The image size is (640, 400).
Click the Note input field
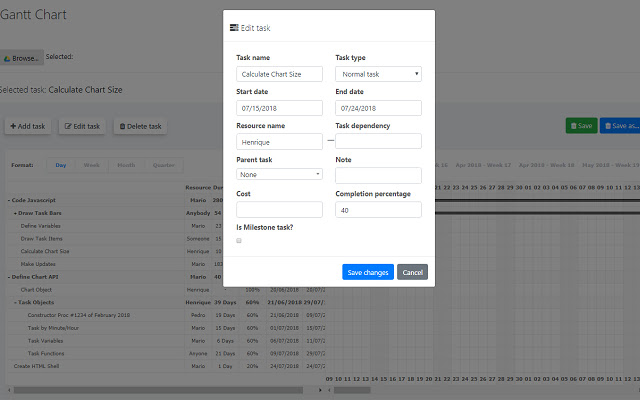coord(378,176)
